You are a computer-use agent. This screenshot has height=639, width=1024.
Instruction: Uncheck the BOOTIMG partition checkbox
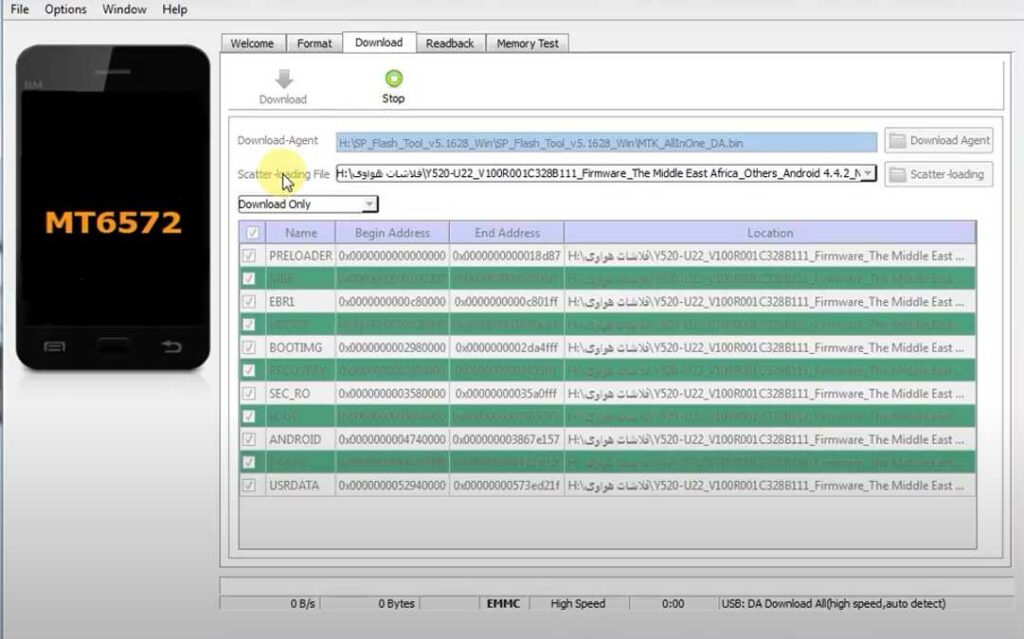click(x=249, y=347)
